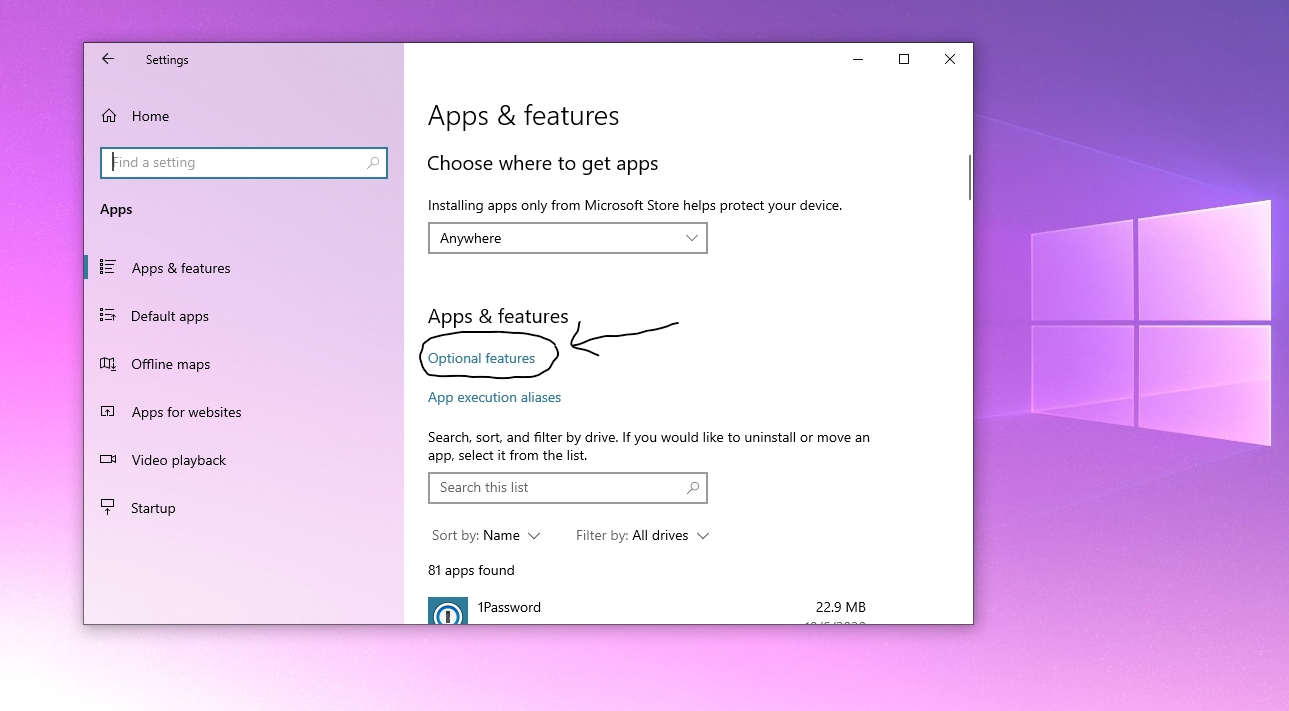The width and height of the screenshot is (1289, 711).
Task: Click the magnifier in Find a setting box
Action: (373, 162)
